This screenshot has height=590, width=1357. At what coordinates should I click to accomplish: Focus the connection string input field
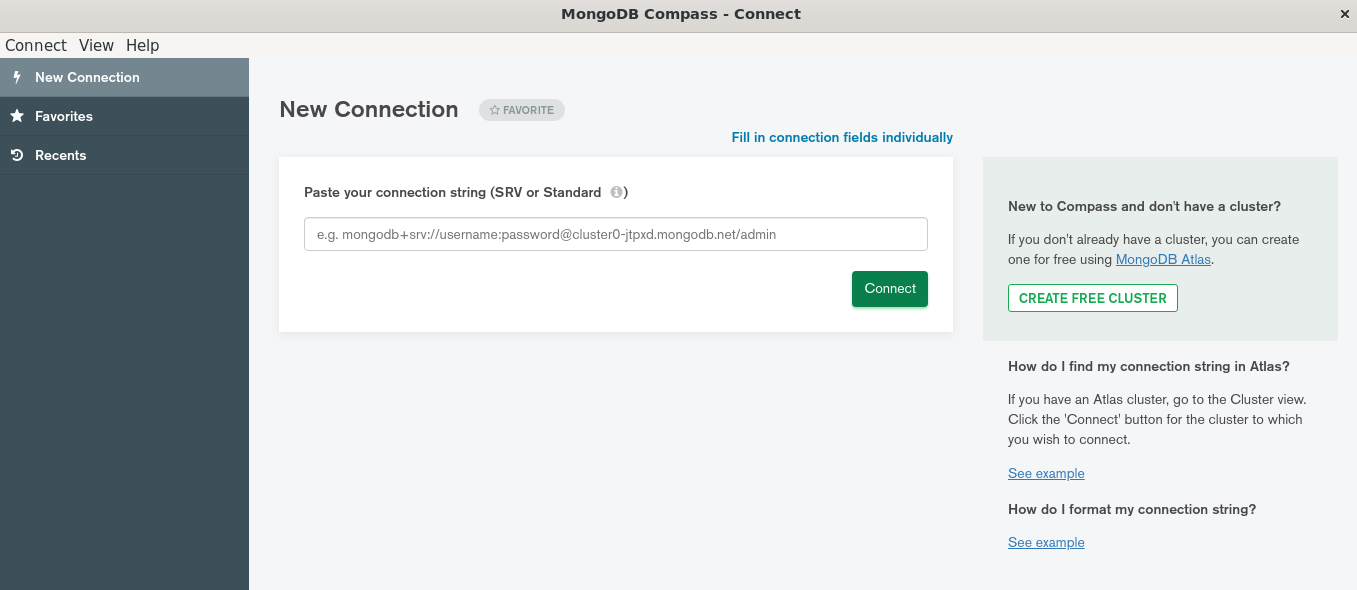point(616,234)
